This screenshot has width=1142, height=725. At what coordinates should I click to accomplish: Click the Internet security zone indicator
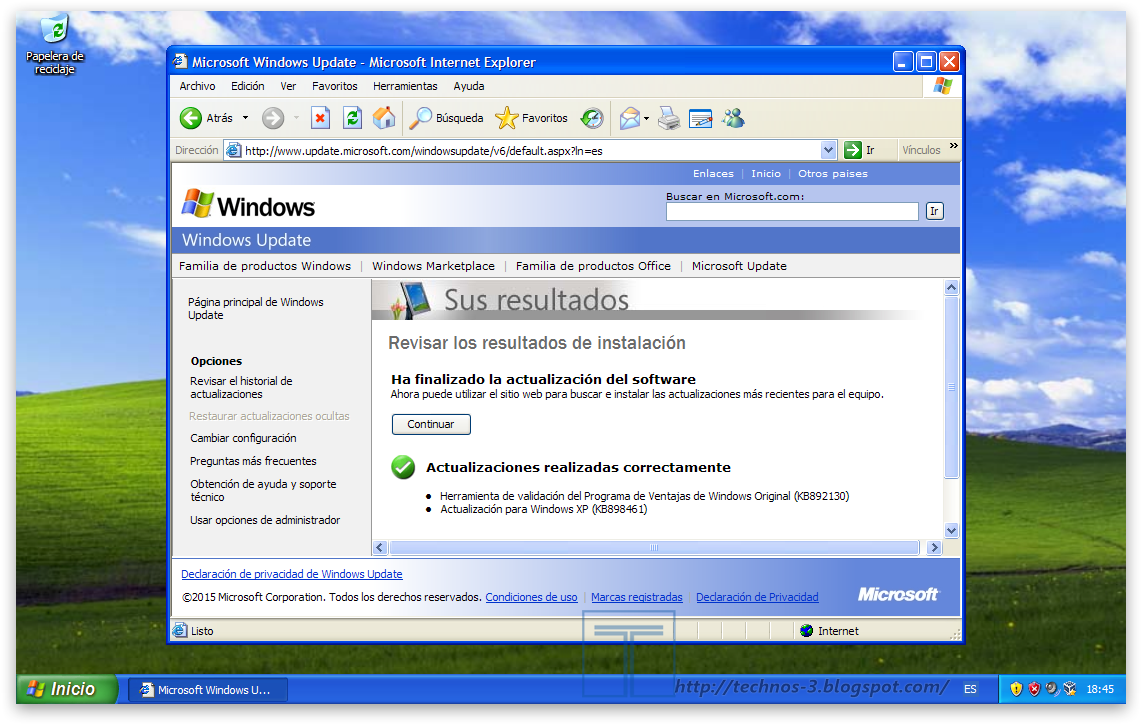829,631
